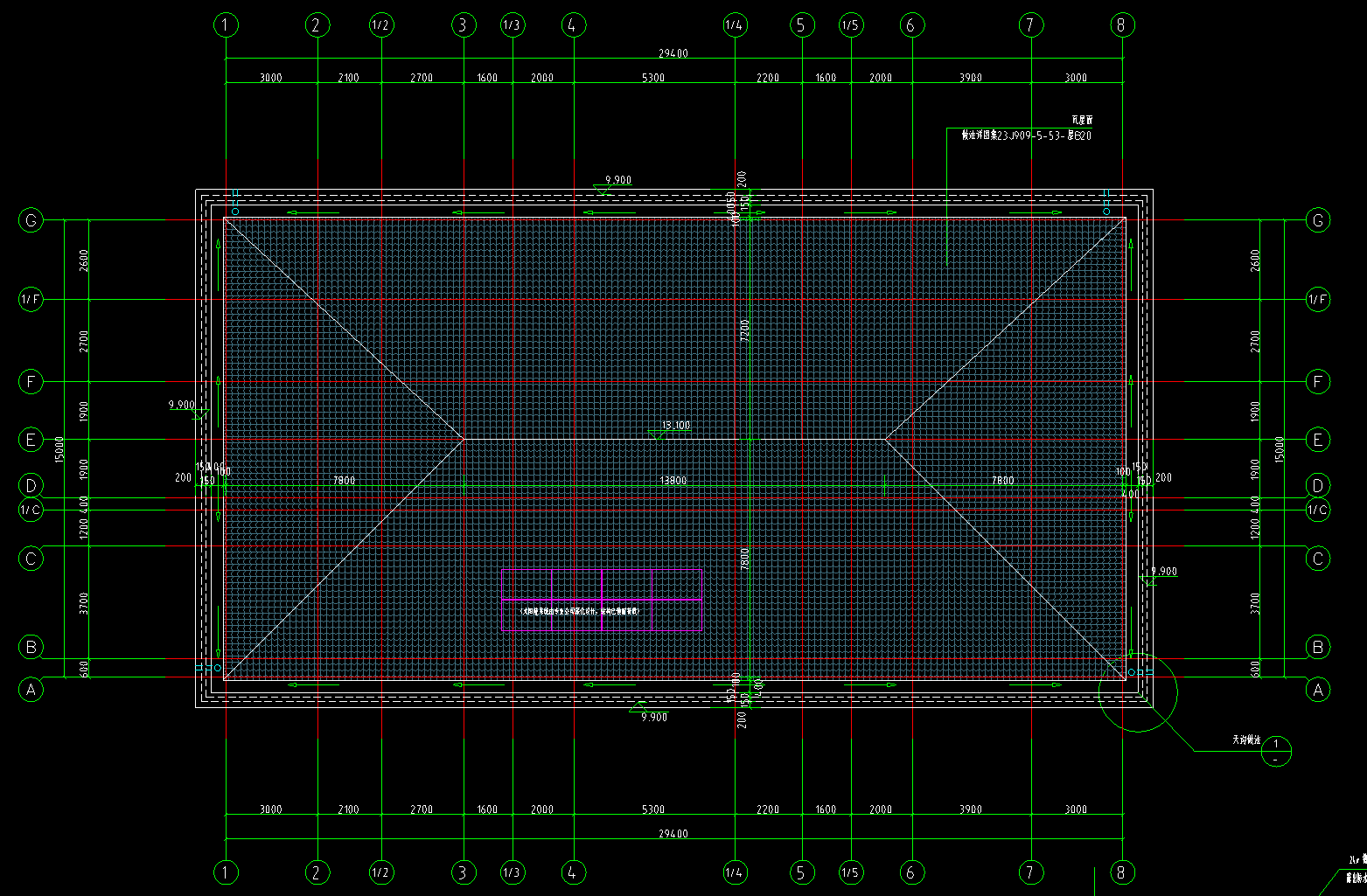Select the 7200 vertical dimension text
This screenshot has height=896, width=1367.
(x=744, y=330)
